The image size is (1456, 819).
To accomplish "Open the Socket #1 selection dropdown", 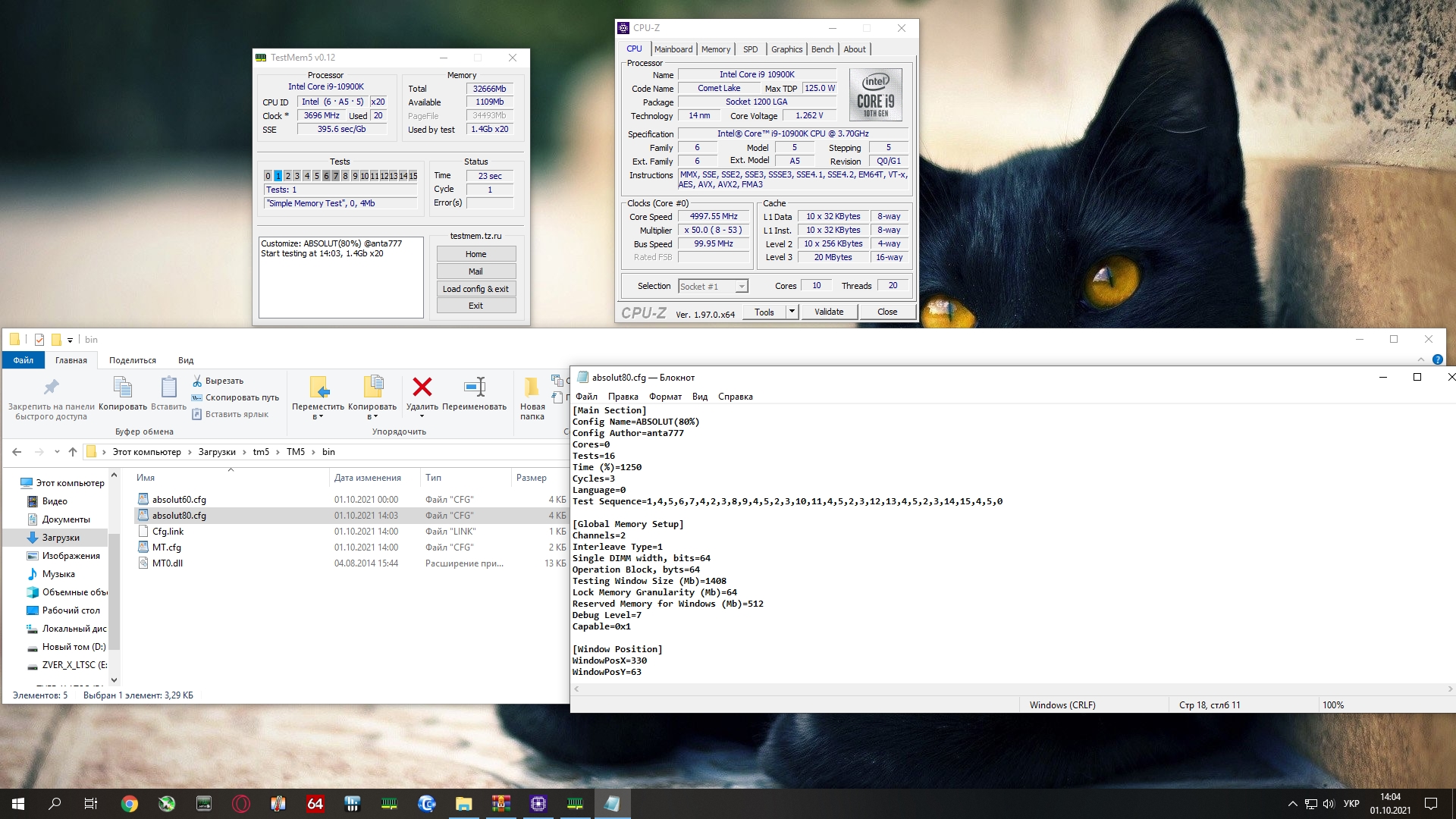I will click(x=742, y=287).
